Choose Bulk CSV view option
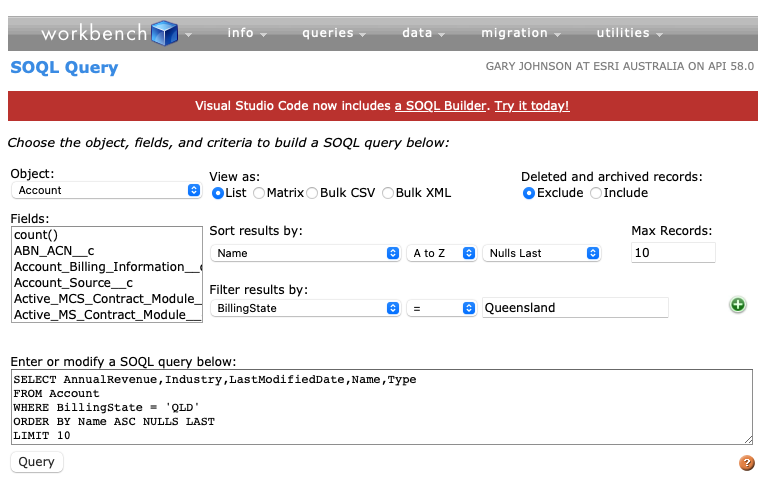 (312, 193)
